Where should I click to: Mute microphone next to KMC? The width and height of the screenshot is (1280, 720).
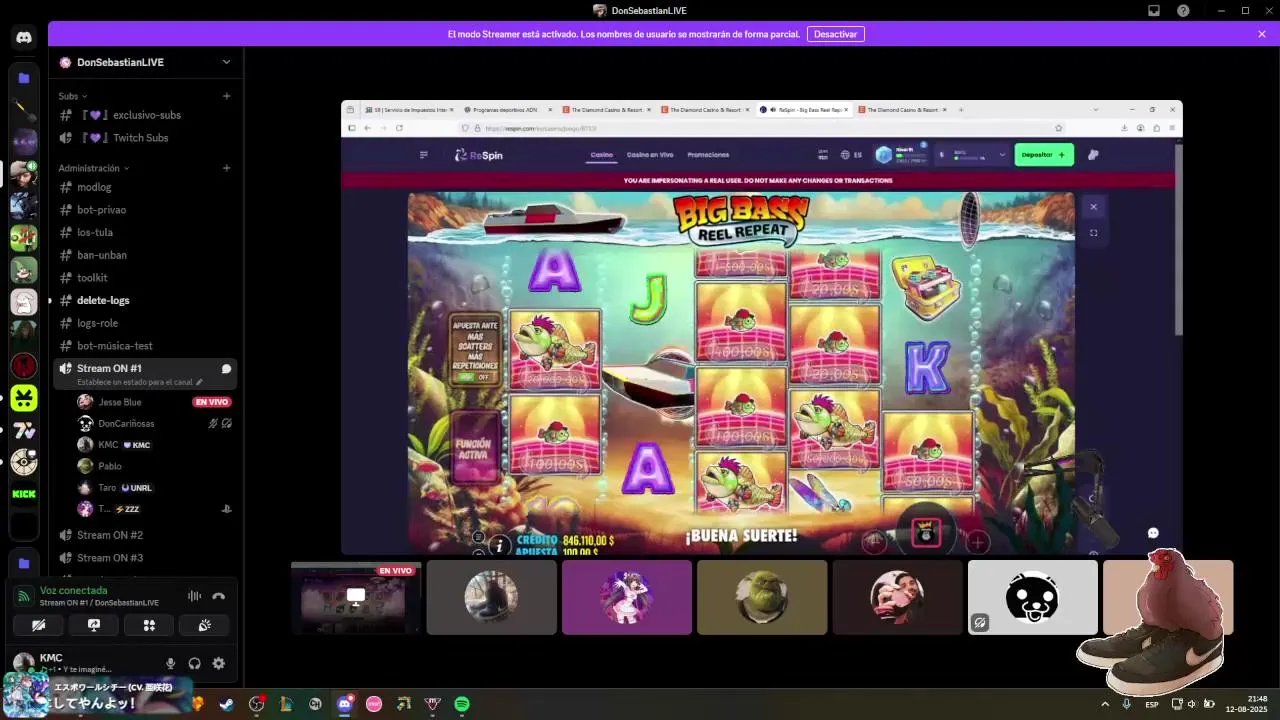click(170, 663)
